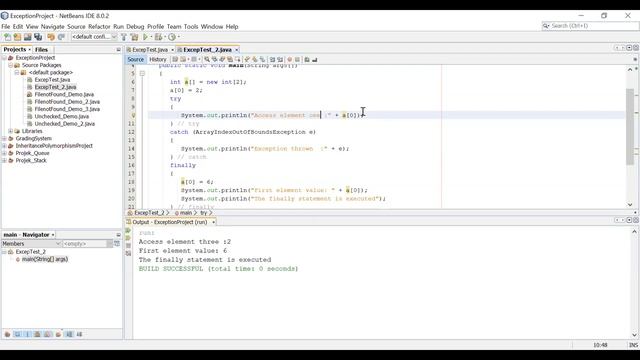Open the Refactor menu
The width and height of the screenshot is (640, 360).
99,27
